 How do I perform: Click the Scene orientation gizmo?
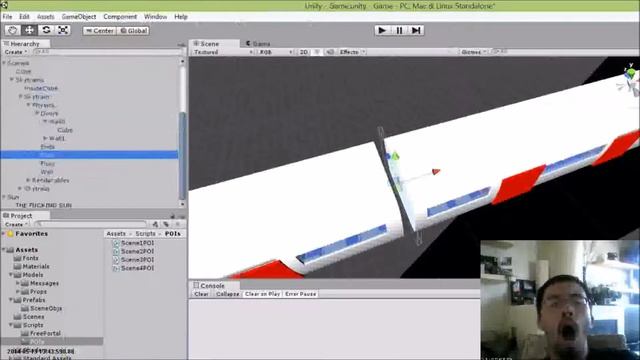coord(629,79)
